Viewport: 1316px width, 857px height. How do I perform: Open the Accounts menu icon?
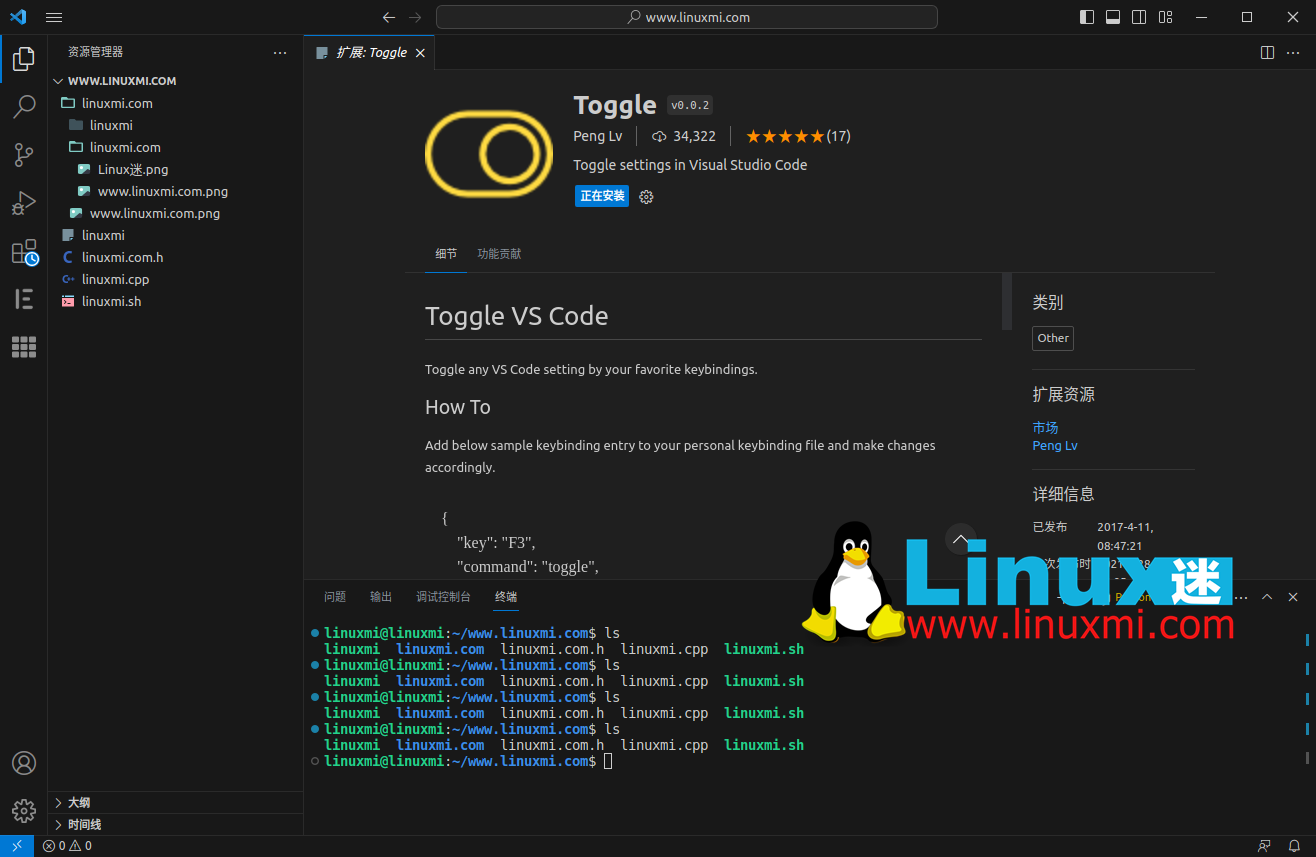click(x=24, y=763)
